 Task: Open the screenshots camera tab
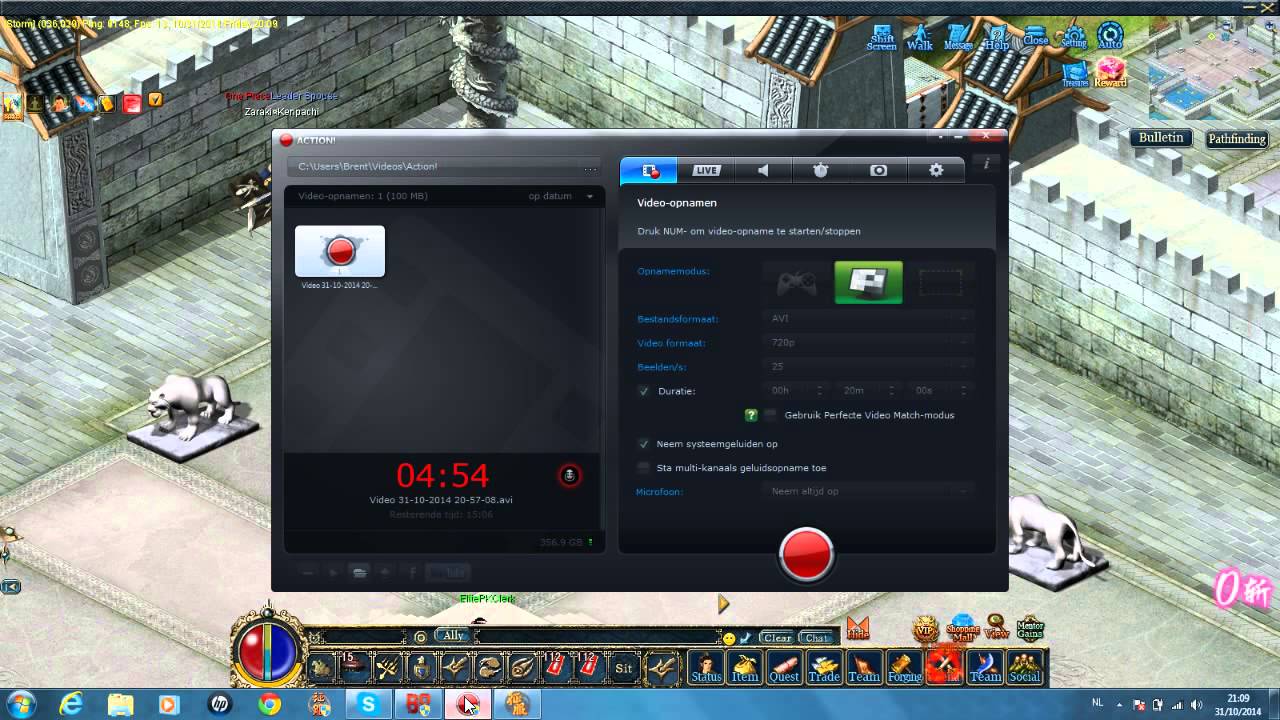point(878,170)
